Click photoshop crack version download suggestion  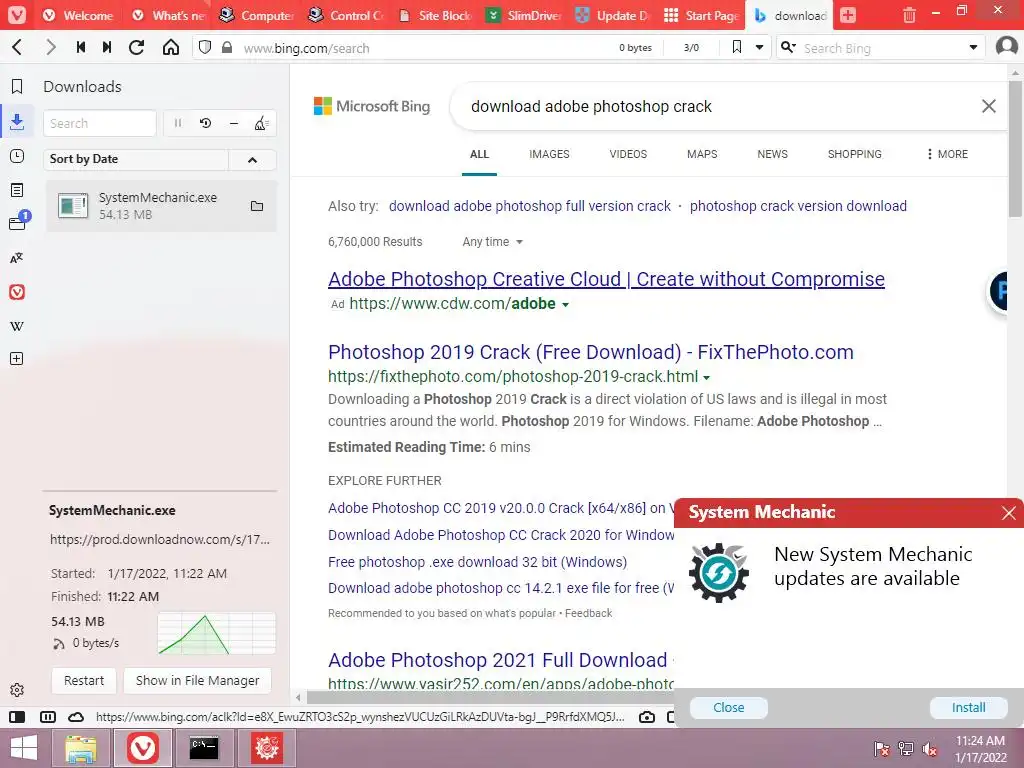798,206
